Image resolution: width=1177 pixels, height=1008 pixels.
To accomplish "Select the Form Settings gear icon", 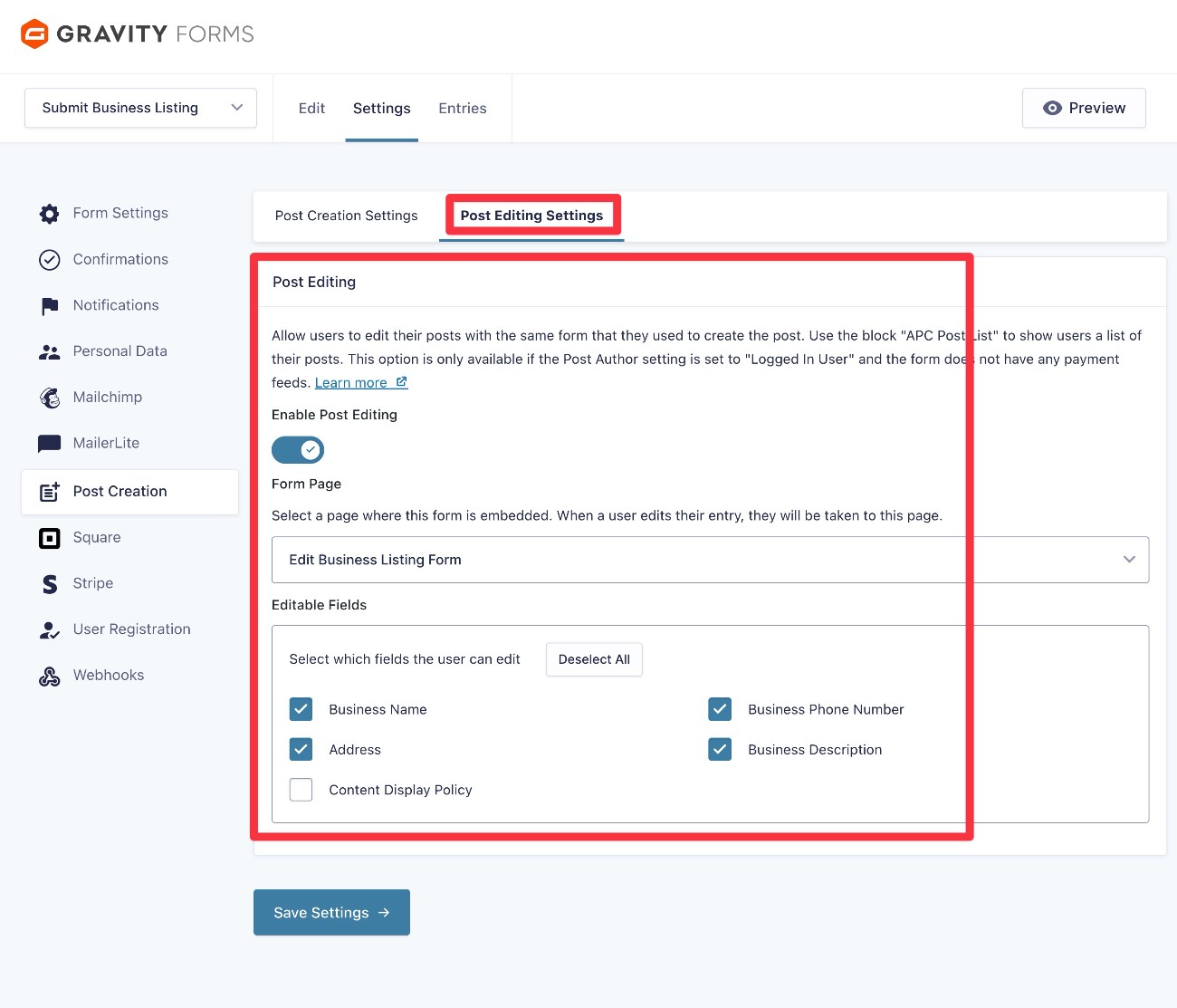I will click(49, 213).
